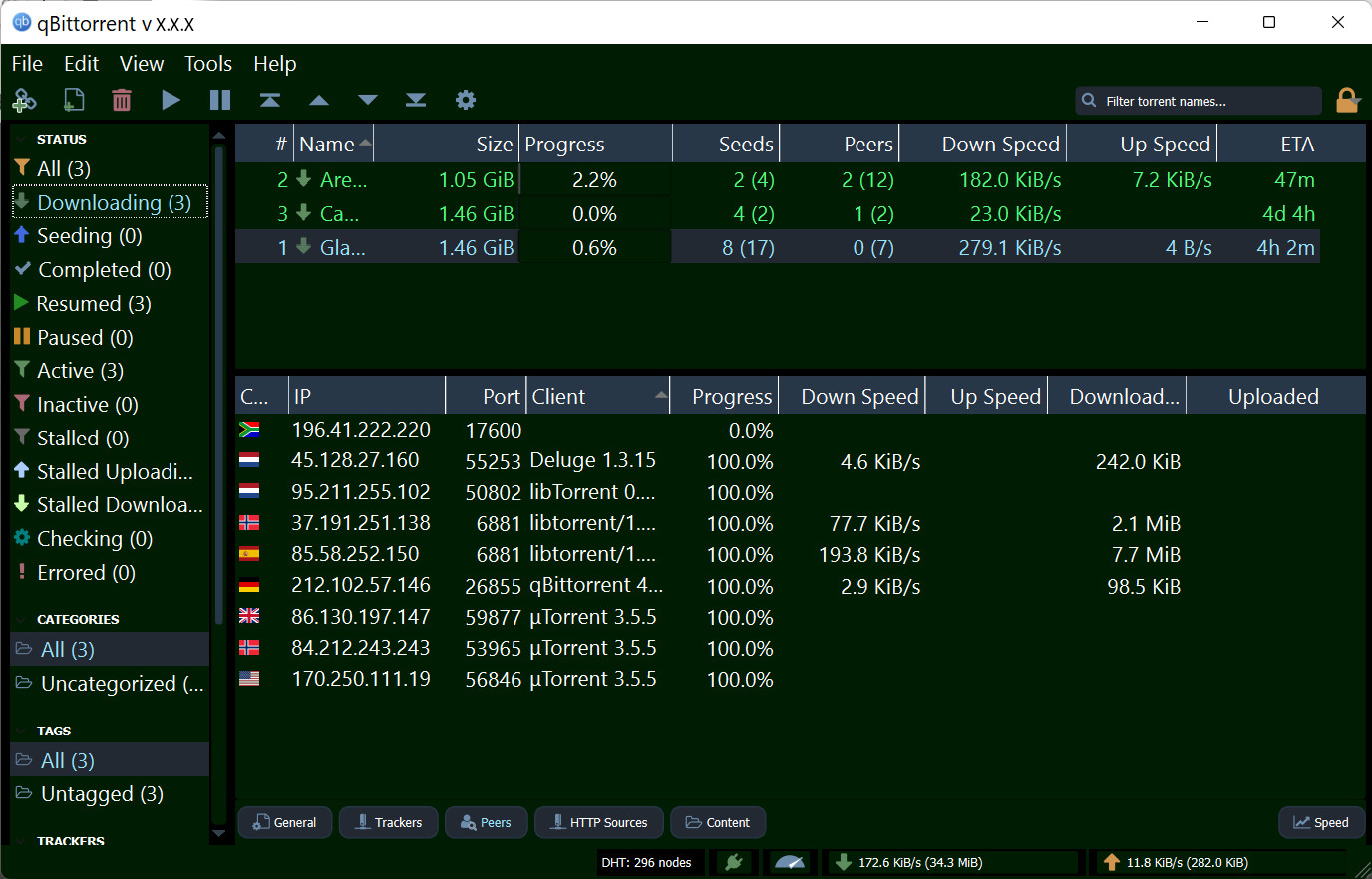This screenshot has width=1372, height=879.
Task: Select the Stalled (0) status filter
Action: click(x=110, y=439)
